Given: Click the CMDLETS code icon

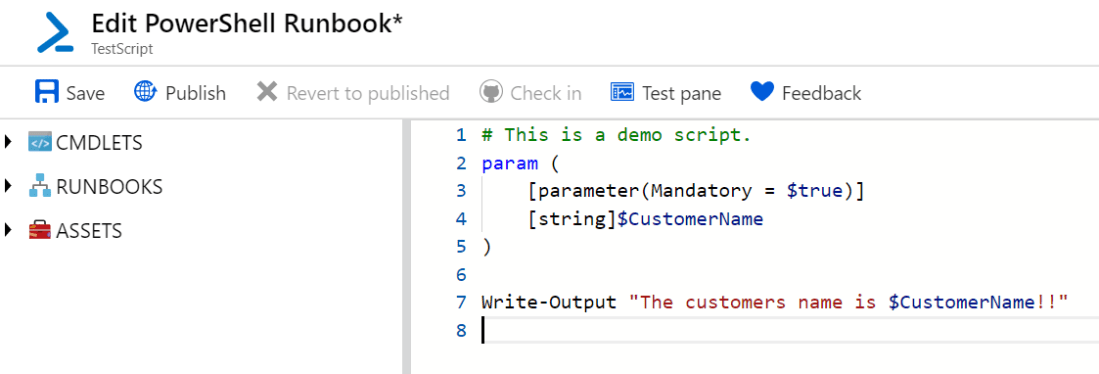Looking at the screenshot, I should 40,143.
